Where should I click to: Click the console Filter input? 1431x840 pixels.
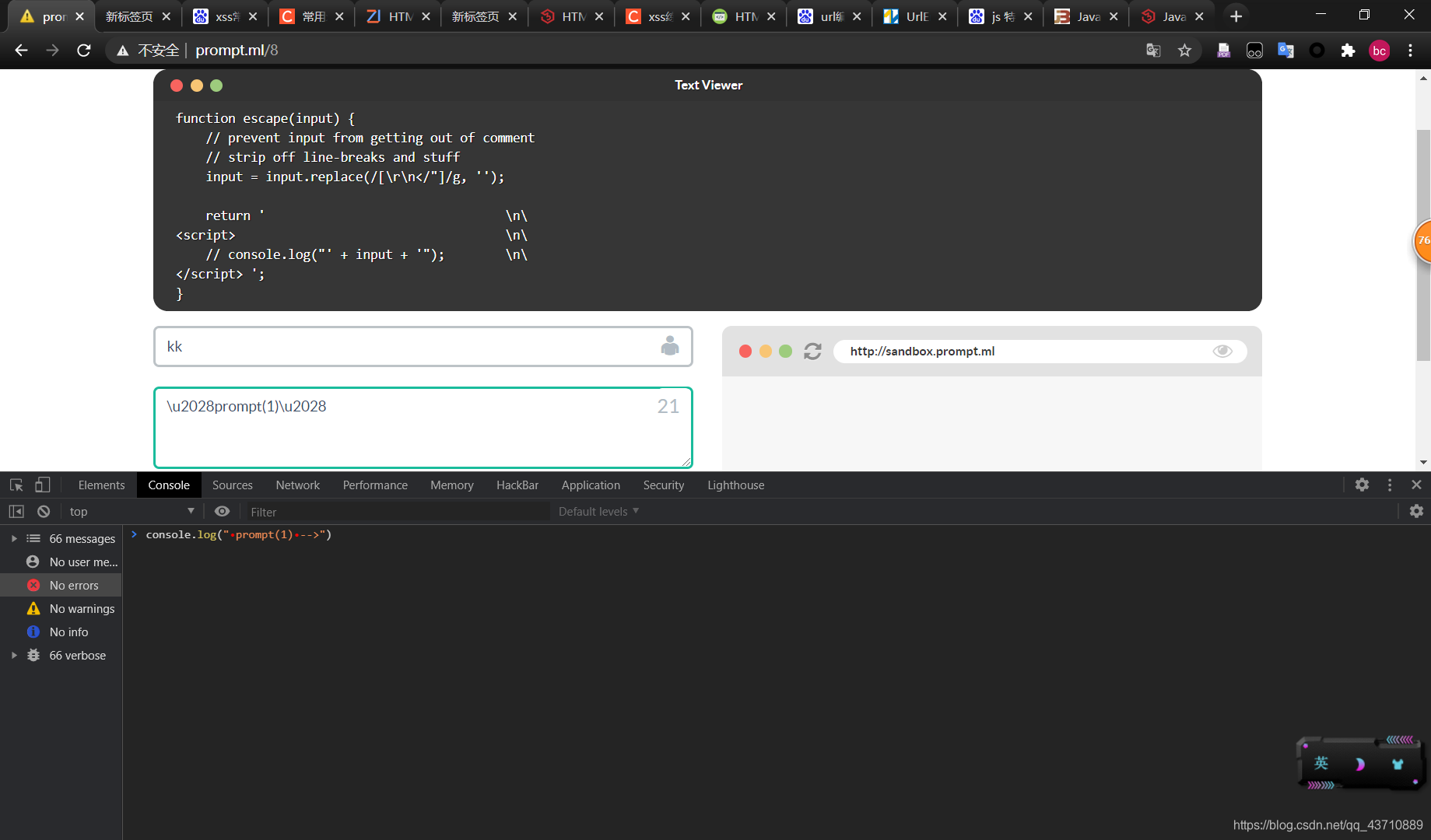397,512
